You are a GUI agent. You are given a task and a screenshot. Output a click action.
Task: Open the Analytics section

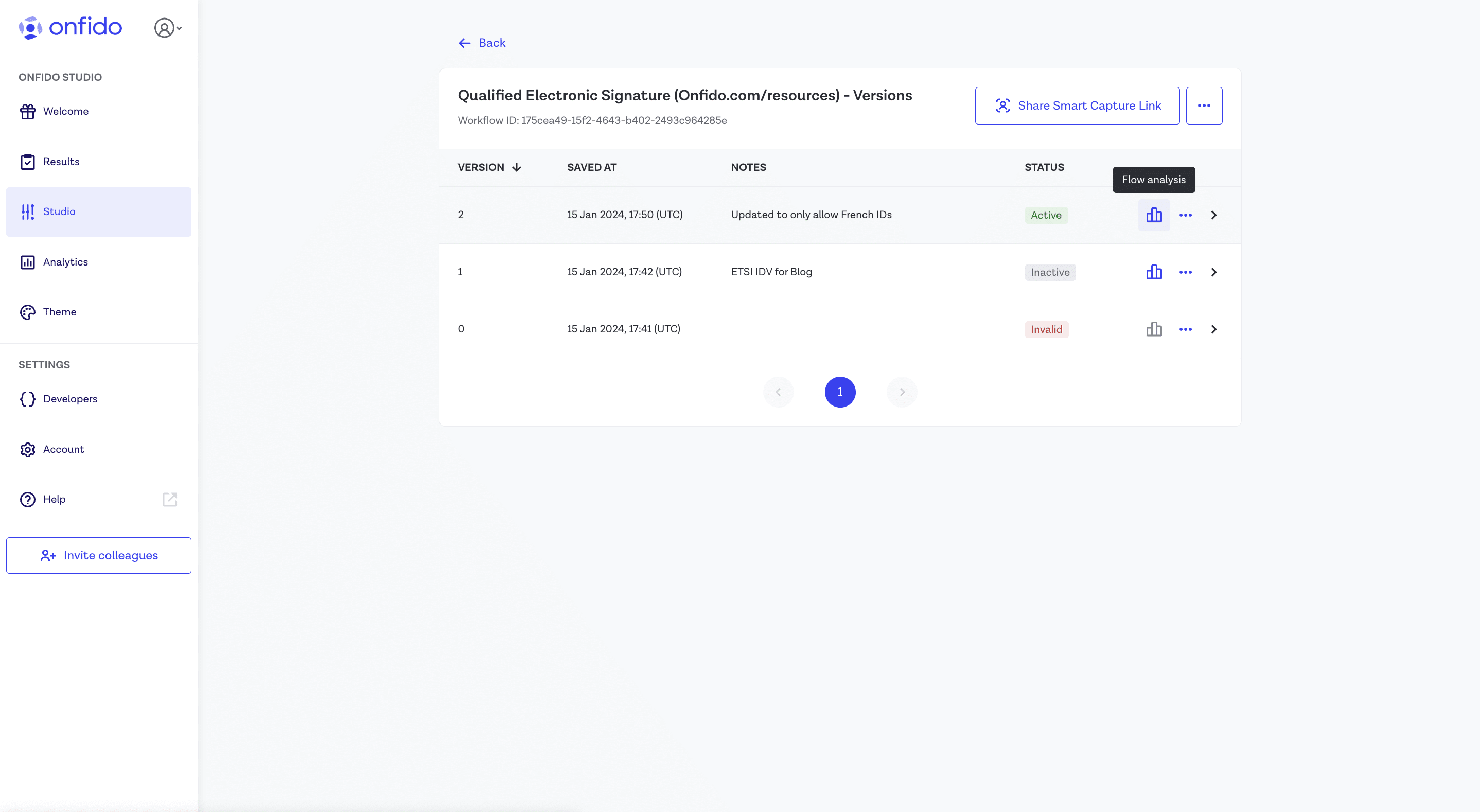pyautogui.click(x=65, y=261)
